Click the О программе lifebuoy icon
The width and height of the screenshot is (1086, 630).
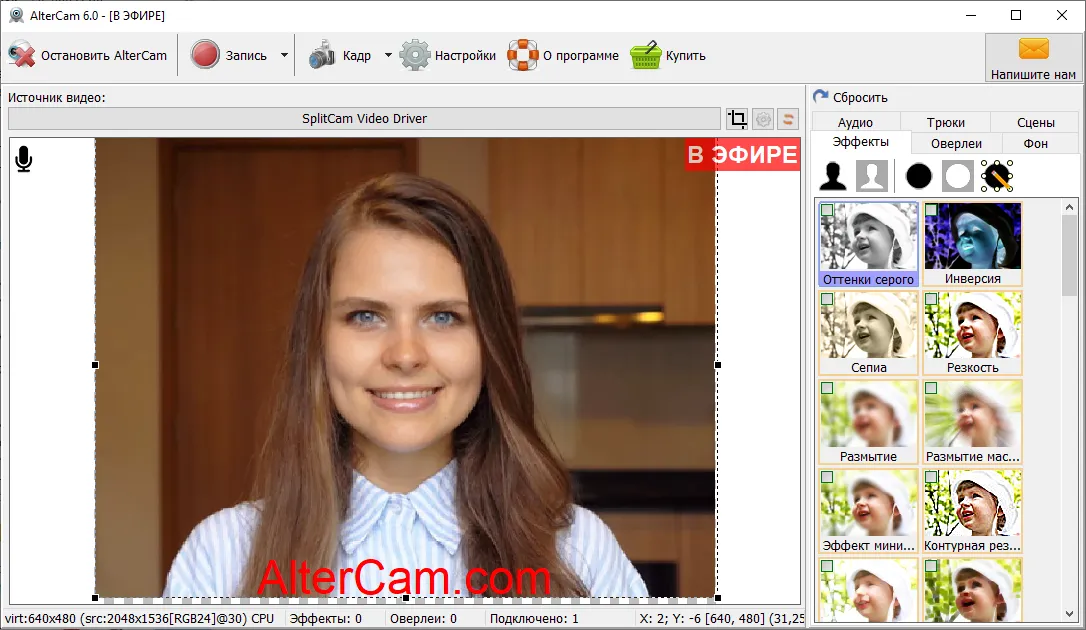point(523,55)
